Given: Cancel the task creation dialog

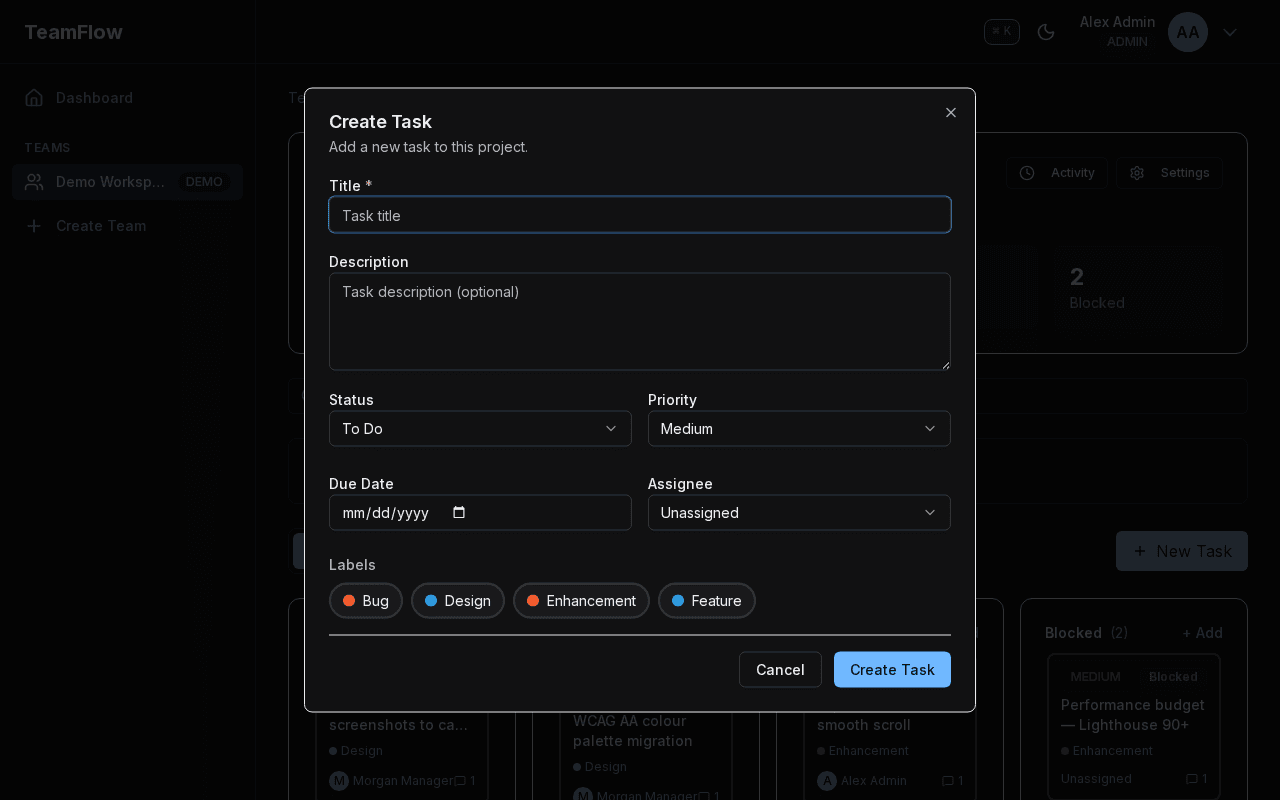Looking at the screenshot, I should tap(780, 669).
